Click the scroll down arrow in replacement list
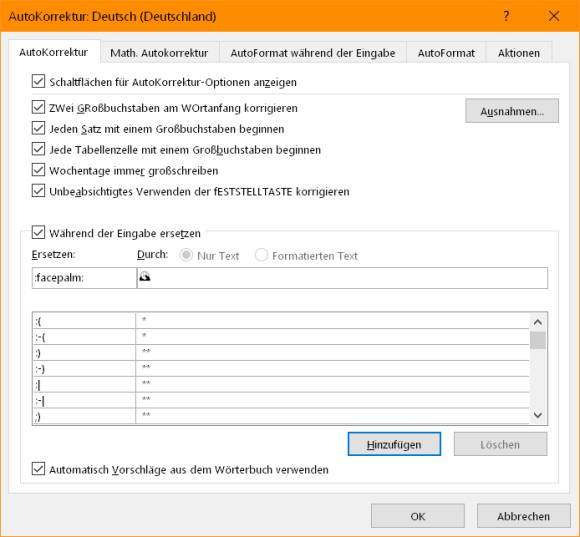This screenshot has height=537, width=580. tap(538, 415)
